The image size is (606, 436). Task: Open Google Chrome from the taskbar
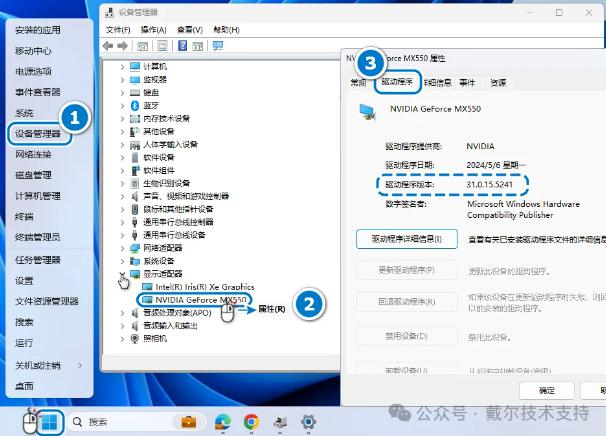pos(252,422)
